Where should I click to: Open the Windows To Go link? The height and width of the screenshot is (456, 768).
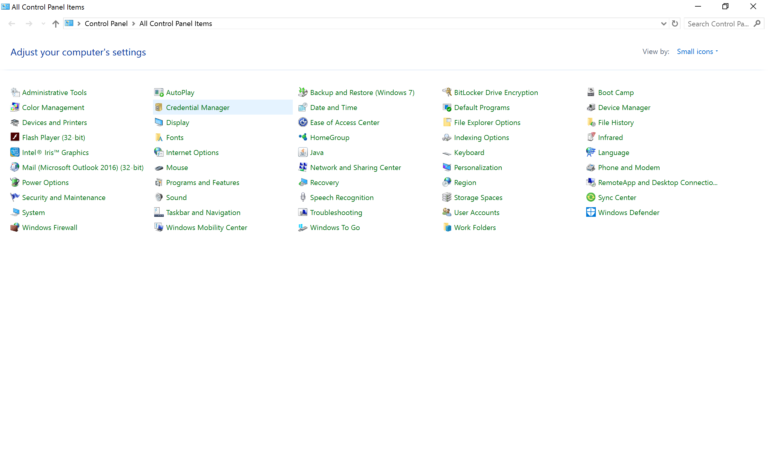(335, 228)
